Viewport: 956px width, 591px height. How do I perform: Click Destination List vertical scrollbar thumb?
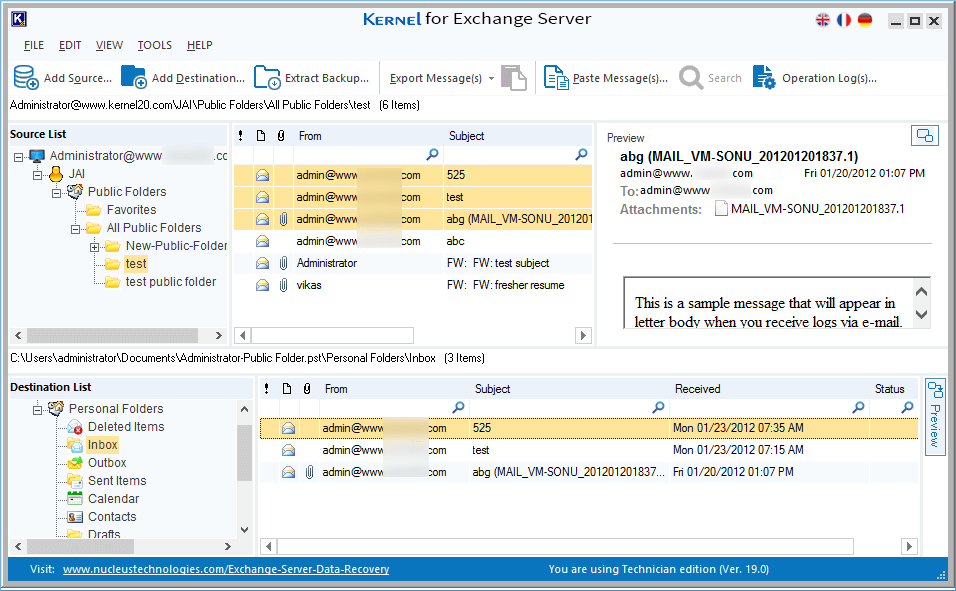(x=244, y=453)
